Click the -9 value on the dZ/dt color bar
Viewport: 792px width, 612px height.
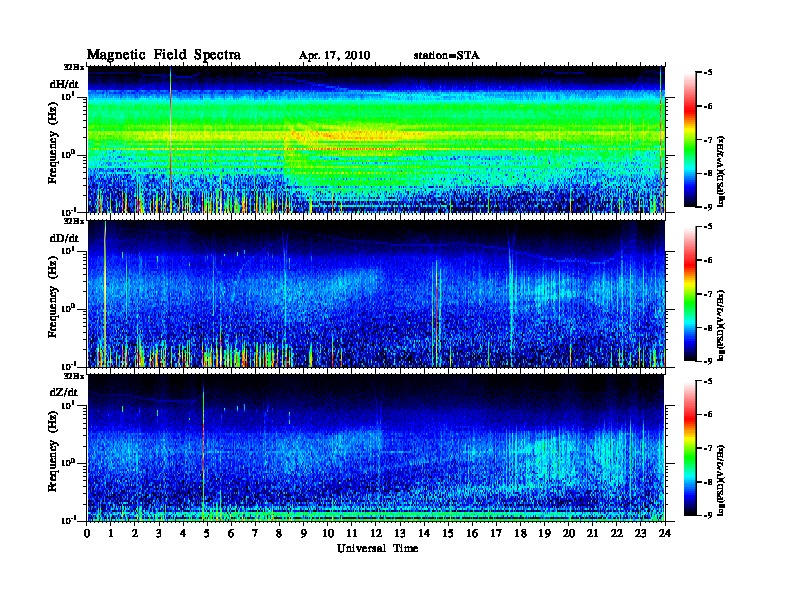point(708,515)
